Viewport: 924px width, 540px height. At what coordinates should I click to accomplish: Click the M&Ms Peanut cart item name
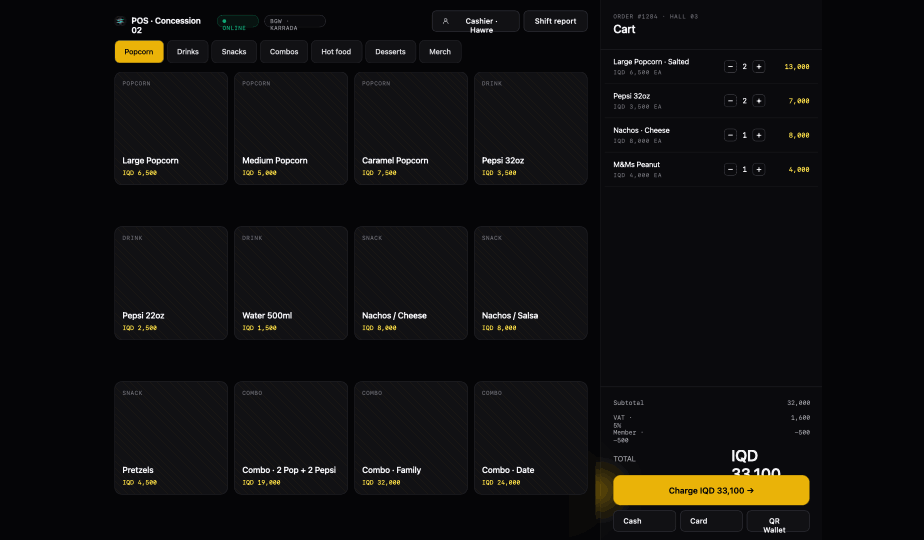pos(636,164)
